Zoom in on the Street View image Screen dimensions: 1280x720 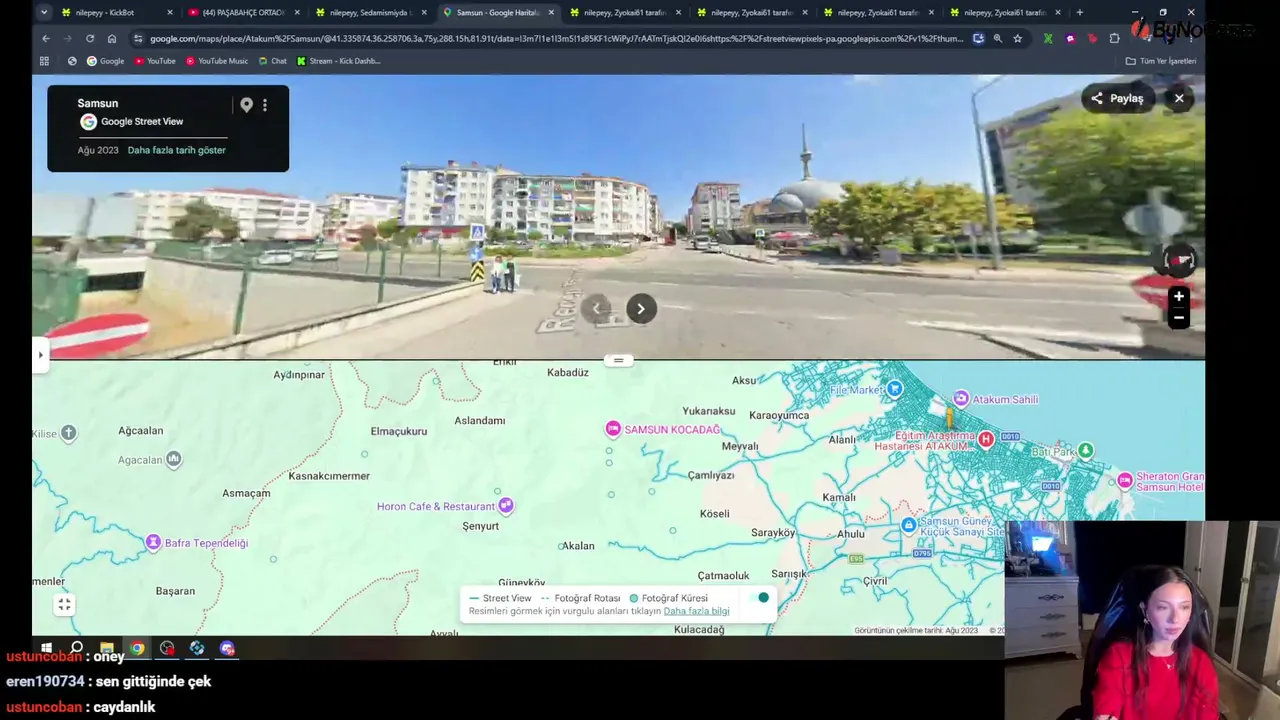(1179, 297)
